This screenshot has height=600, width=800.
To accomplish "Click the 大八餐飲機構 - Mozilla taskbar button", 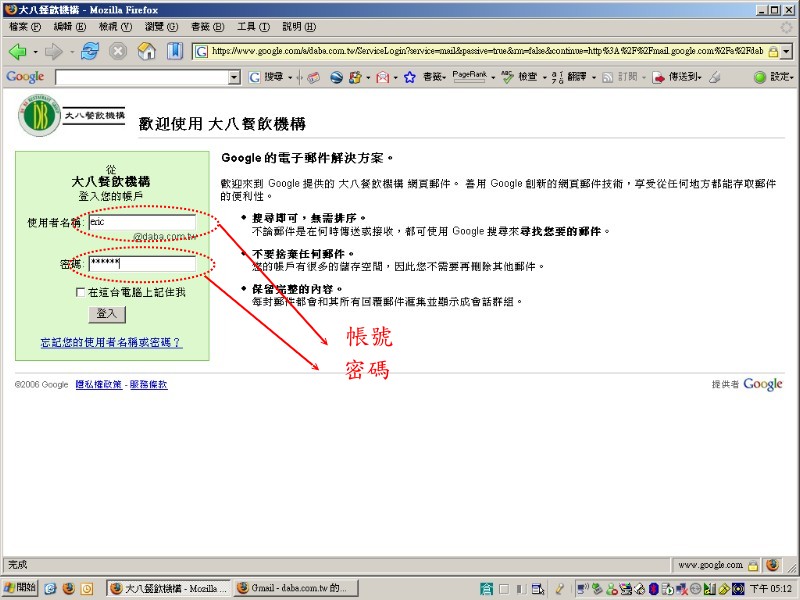I will pyautogui.click(x=169, y=588).
